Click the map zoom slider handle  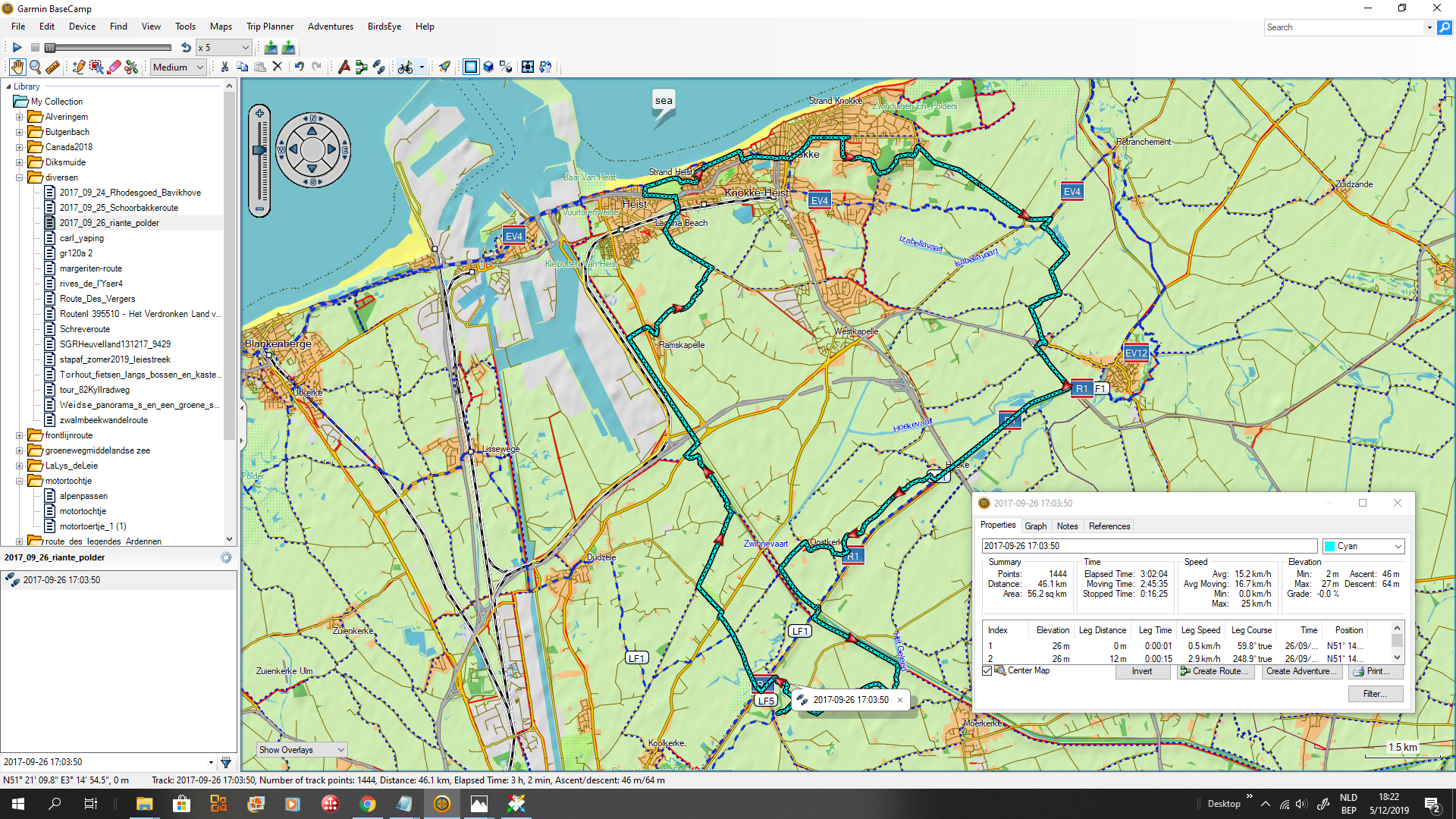pyautogui.click(x=259, y=150)
